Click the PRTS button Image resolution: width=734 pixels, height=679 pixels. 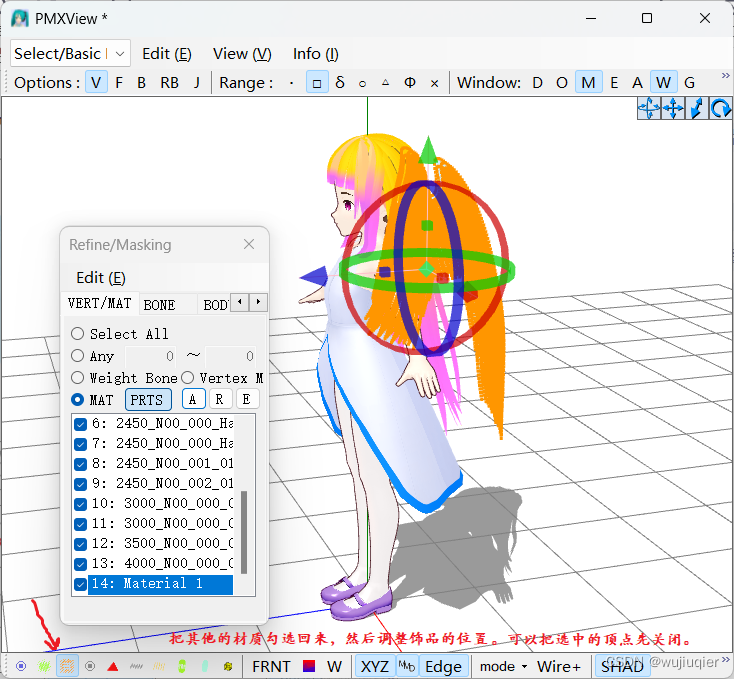click(x=148, y=400)
